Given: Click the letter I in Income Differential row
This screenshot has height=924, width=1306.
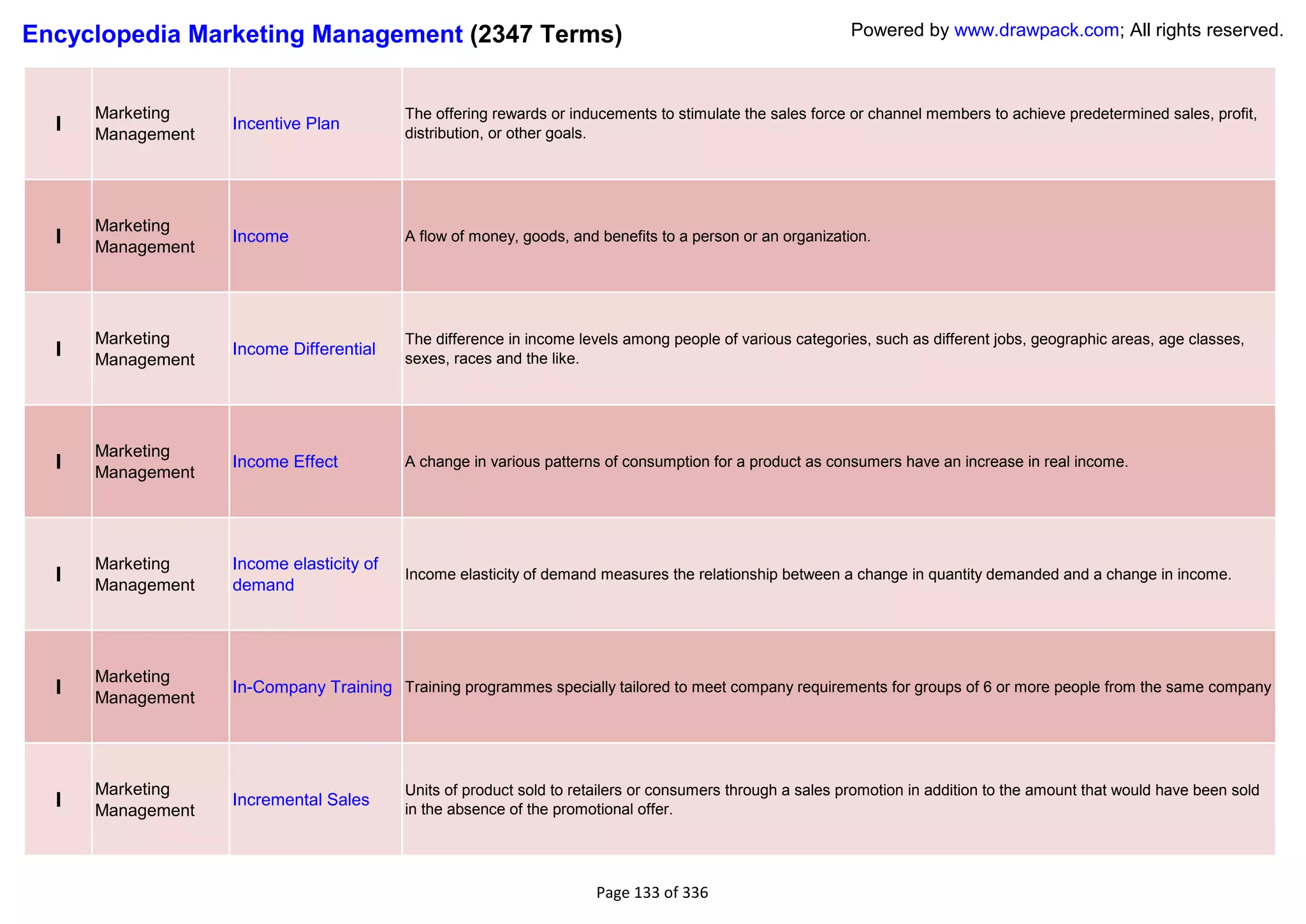Looking at the screenshot, I should point(59,349).
